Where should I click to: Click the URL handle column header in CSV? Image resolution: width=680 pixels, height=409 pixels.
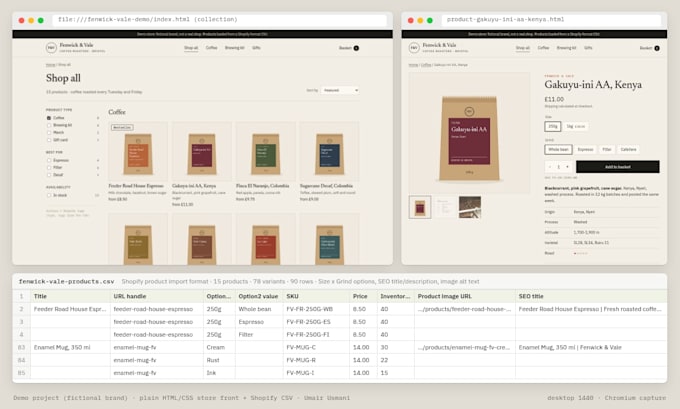[157, 296]
